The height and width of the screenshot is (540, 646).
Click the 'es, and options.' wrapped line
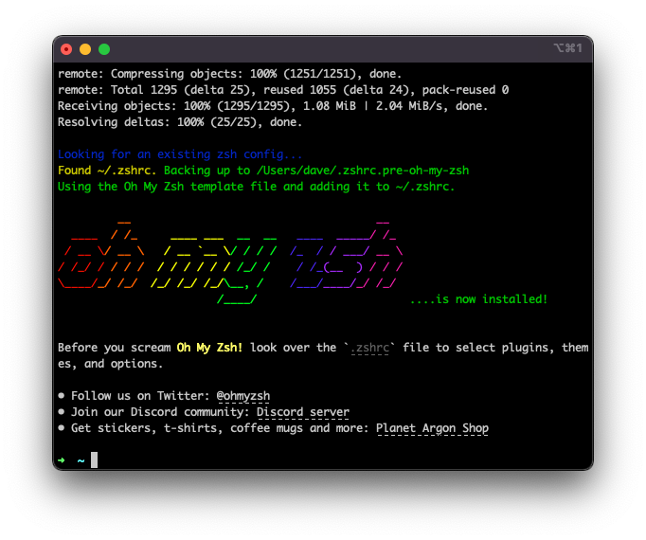click(110, 364)
